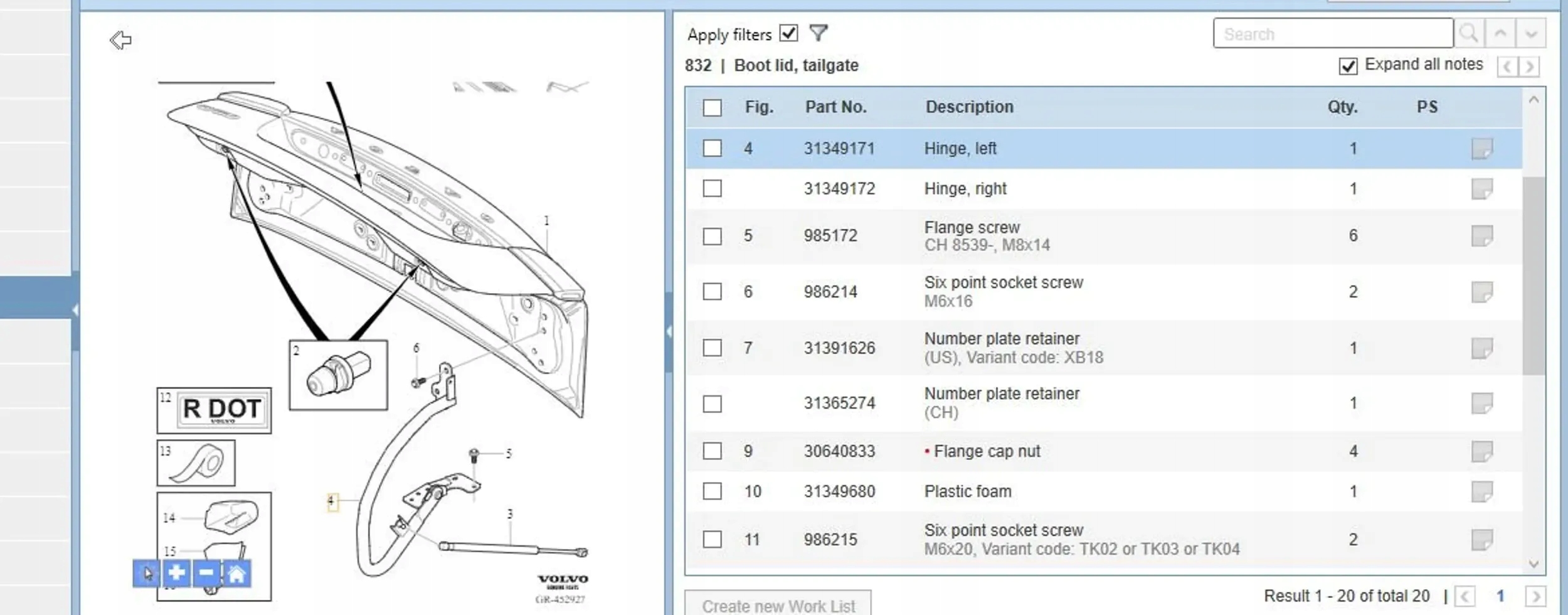This screenshot has width=1568, height=615.
Task: Click the Six point socket screw M6x16 description
Action: pos(1004,292)
